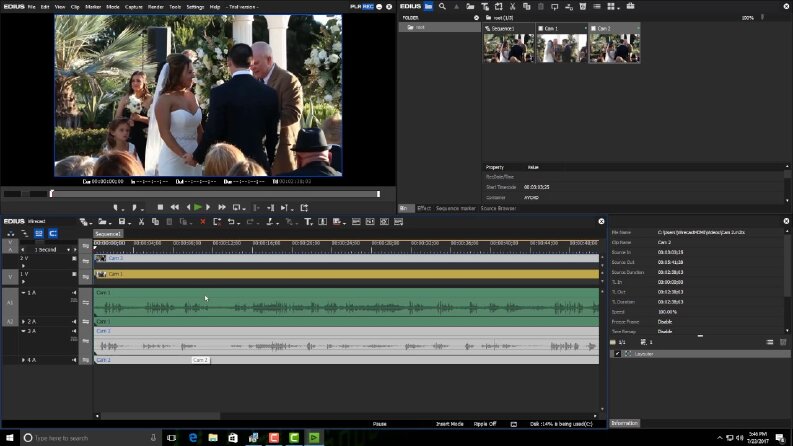Open the Render menu
This screenshot has height=446, width=793.
(156, 7)
